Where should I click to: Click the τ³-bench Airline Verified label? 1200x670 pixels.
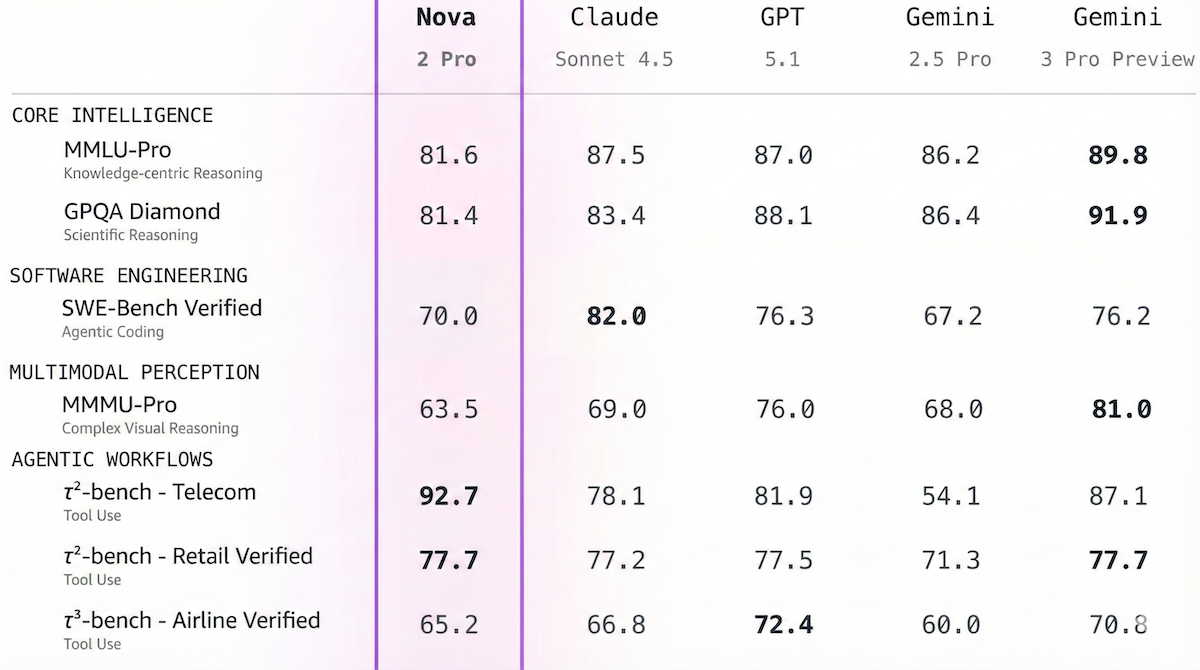click(191, 620)
